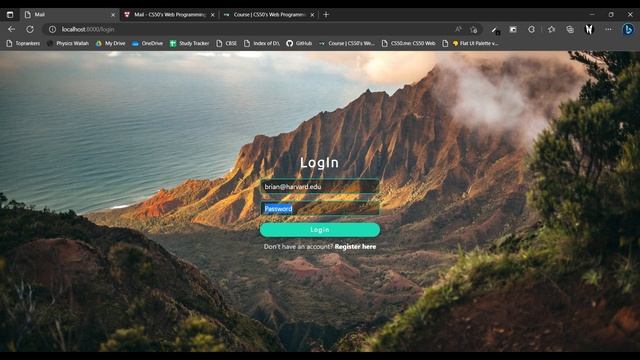
Task: Switch to the Mail localhost tab
Action: [69, 15]
